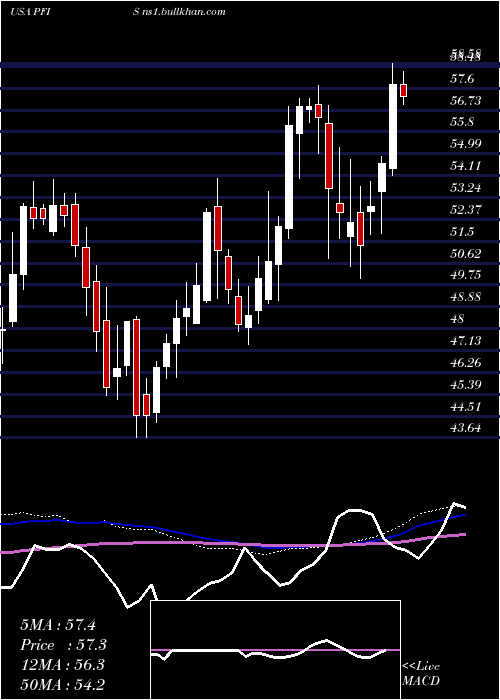Click the 'Price : 57.3' value
Viewport: 500px width, 700px height.
point(64,645)
